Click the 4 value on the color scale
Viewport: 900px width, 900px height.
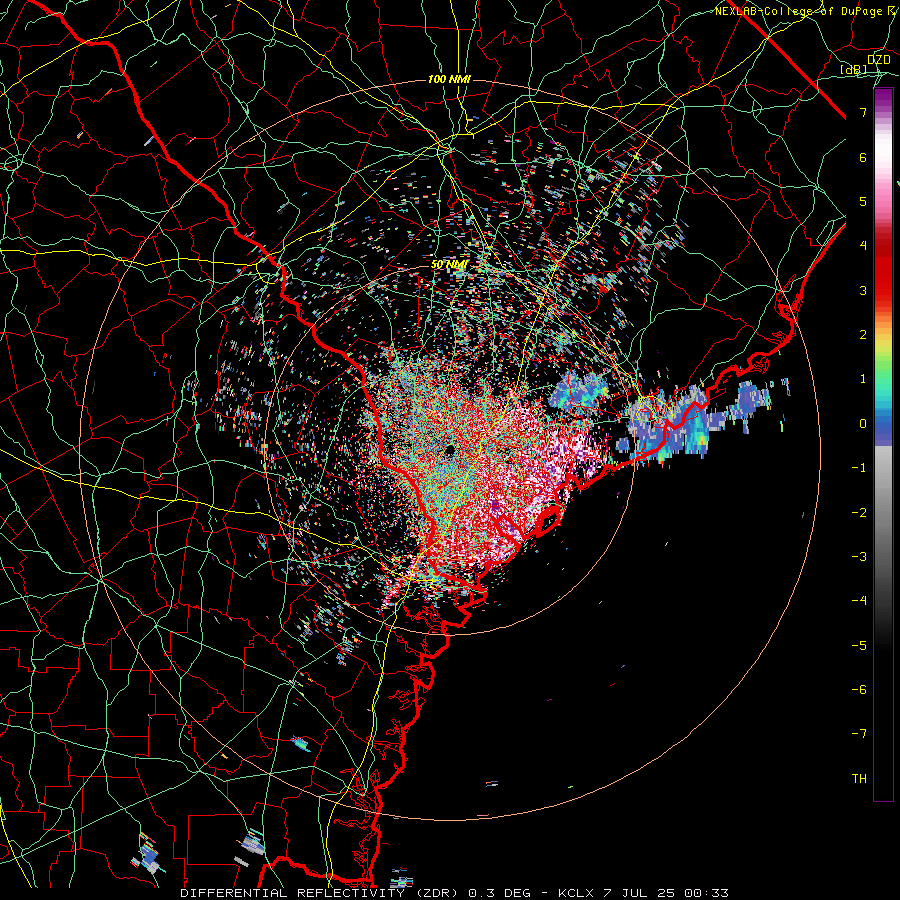coord(863,246)
